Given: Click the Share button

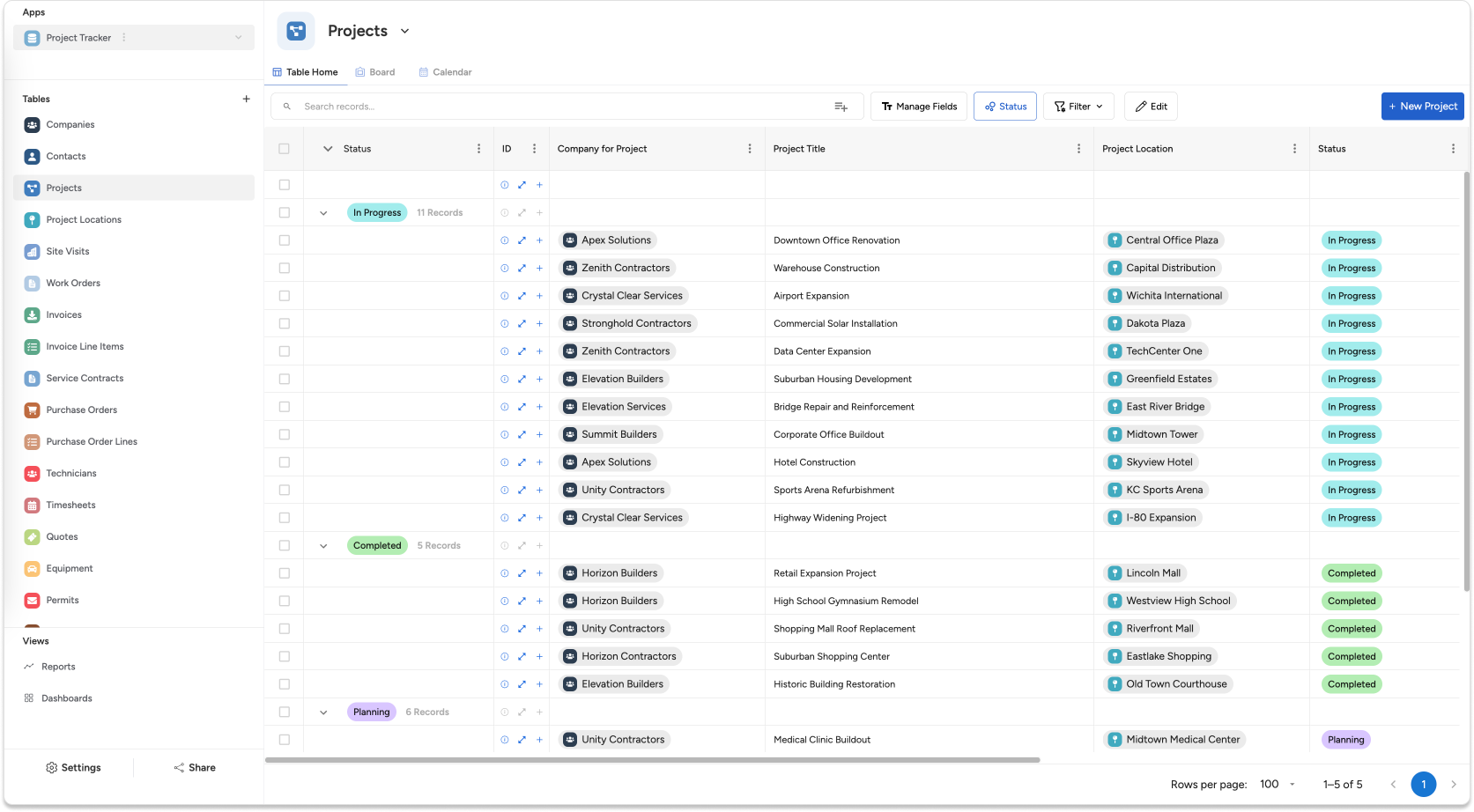Looking at the screenshot, I should point(195,768).
